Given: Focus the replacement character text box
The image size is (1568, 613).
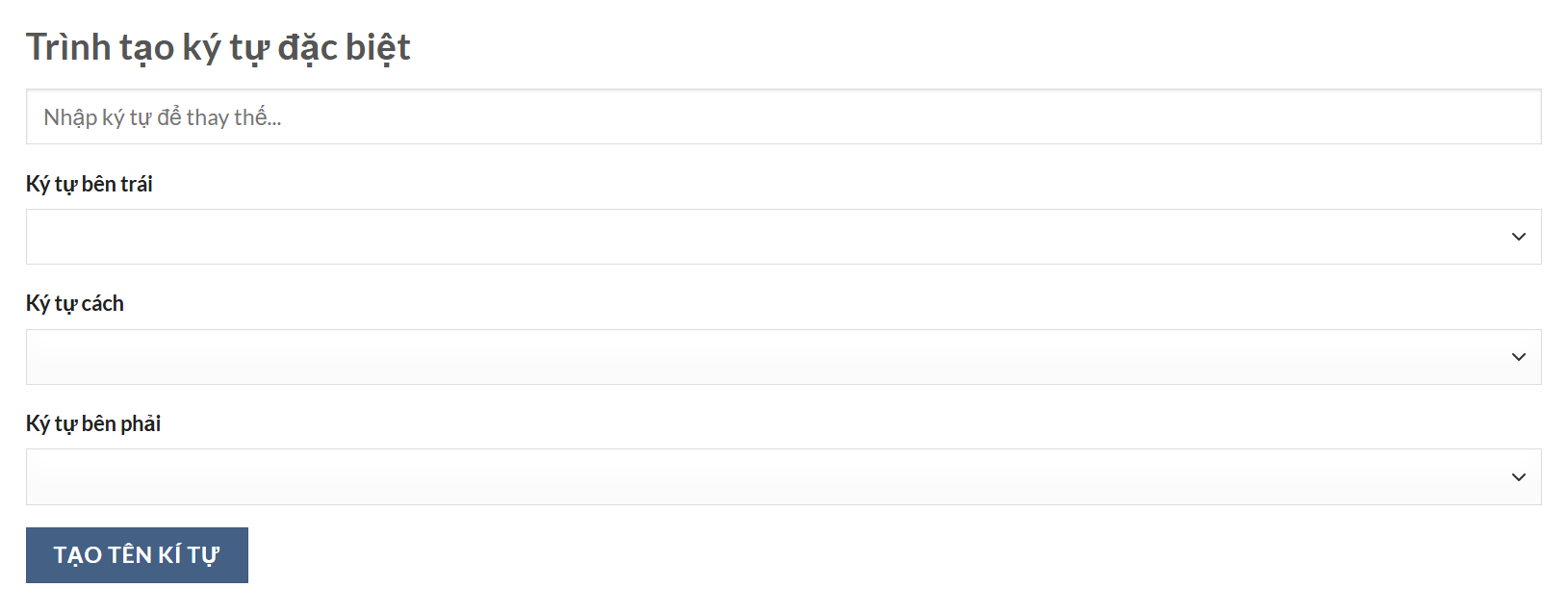Looking at the screenshot, I should point(783,117).
